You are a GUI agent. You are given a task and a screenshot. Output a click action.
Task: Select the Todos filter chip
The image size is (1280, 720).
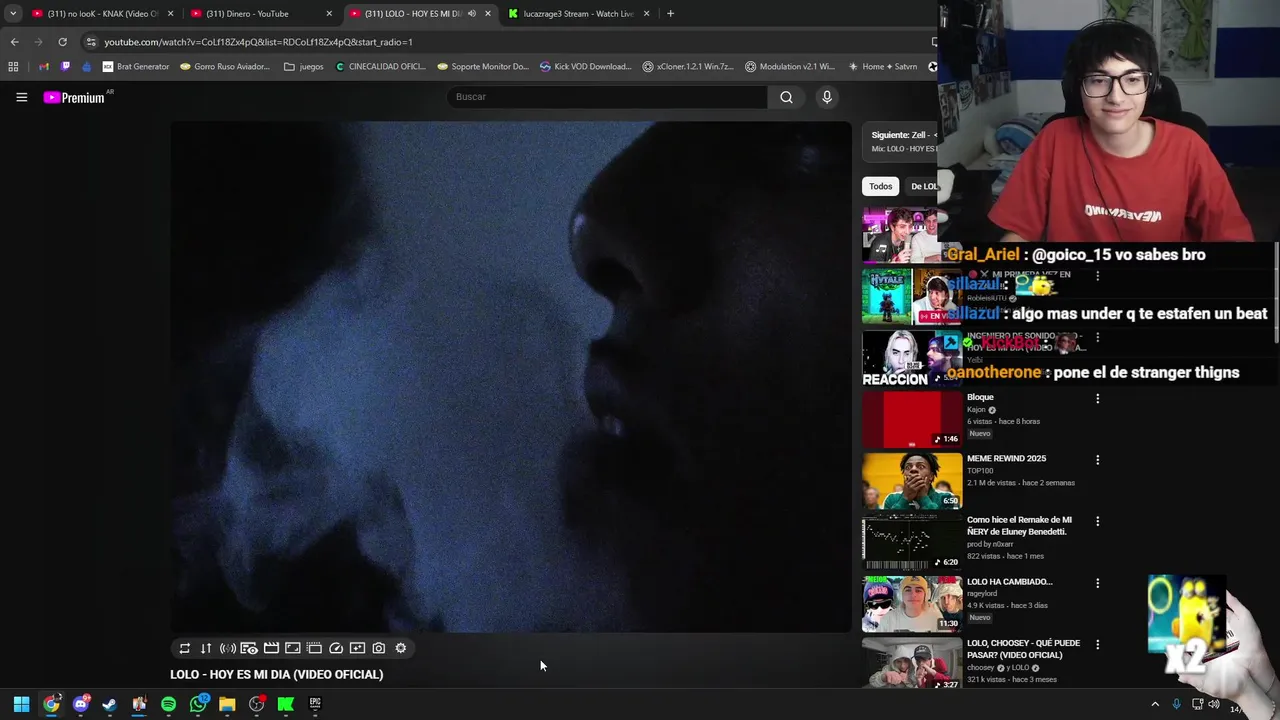point(880,186)
